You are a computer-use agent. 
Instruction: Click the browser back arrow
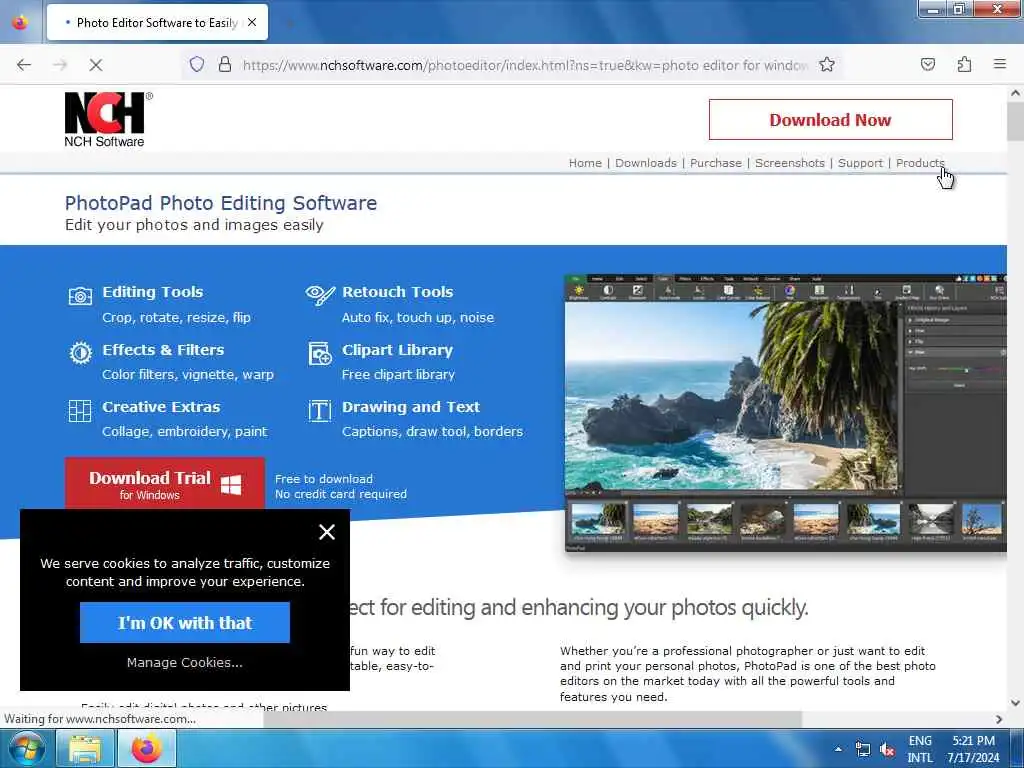click(x=24, y=65)
